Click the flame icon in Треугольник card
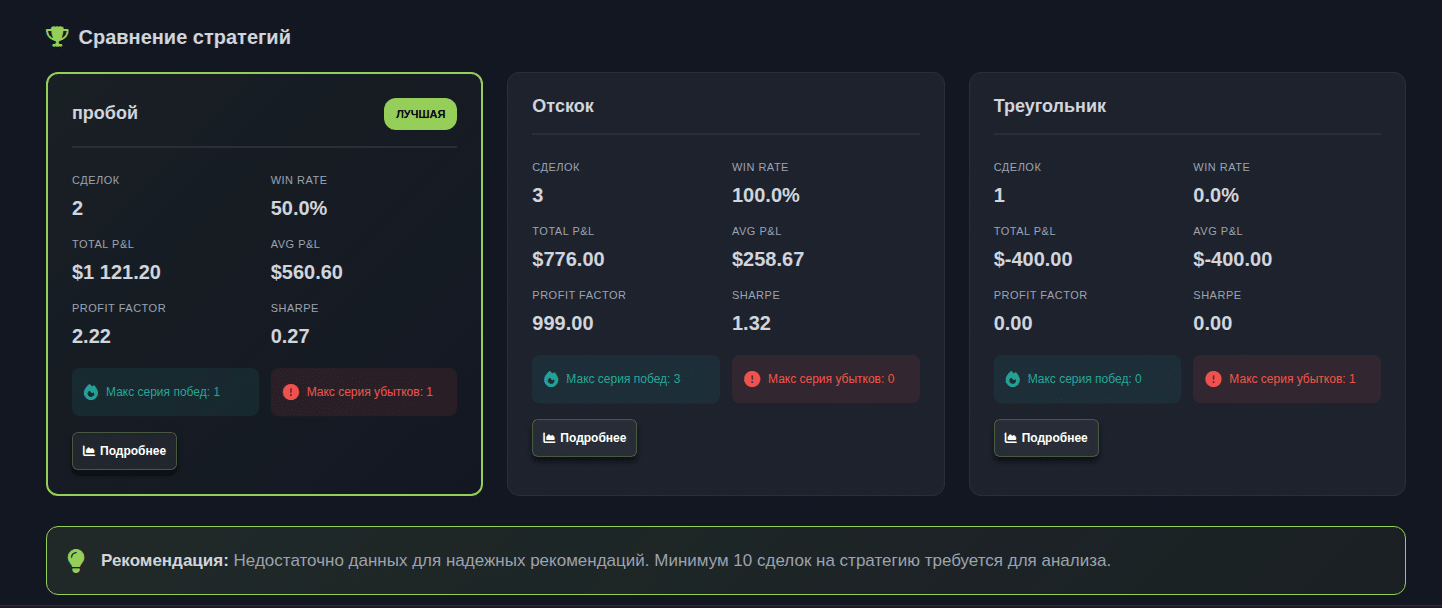 pyautogui.click(x=1012, y=379)
